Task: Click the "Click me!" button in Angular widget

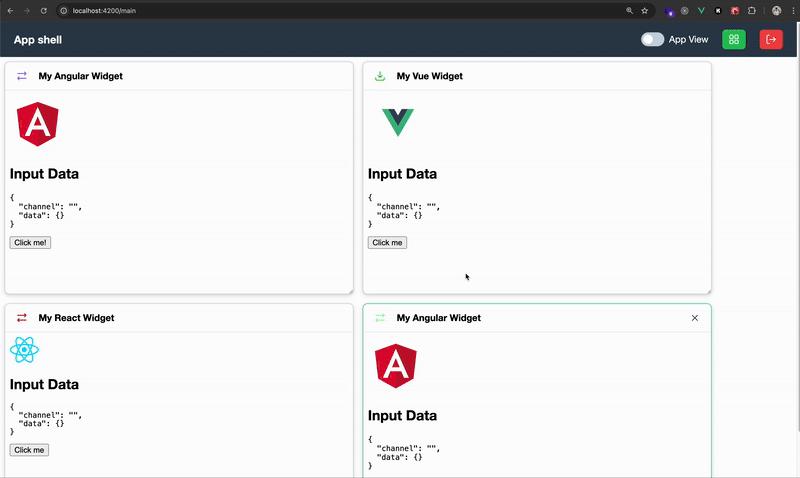Action: coord(30,243)
